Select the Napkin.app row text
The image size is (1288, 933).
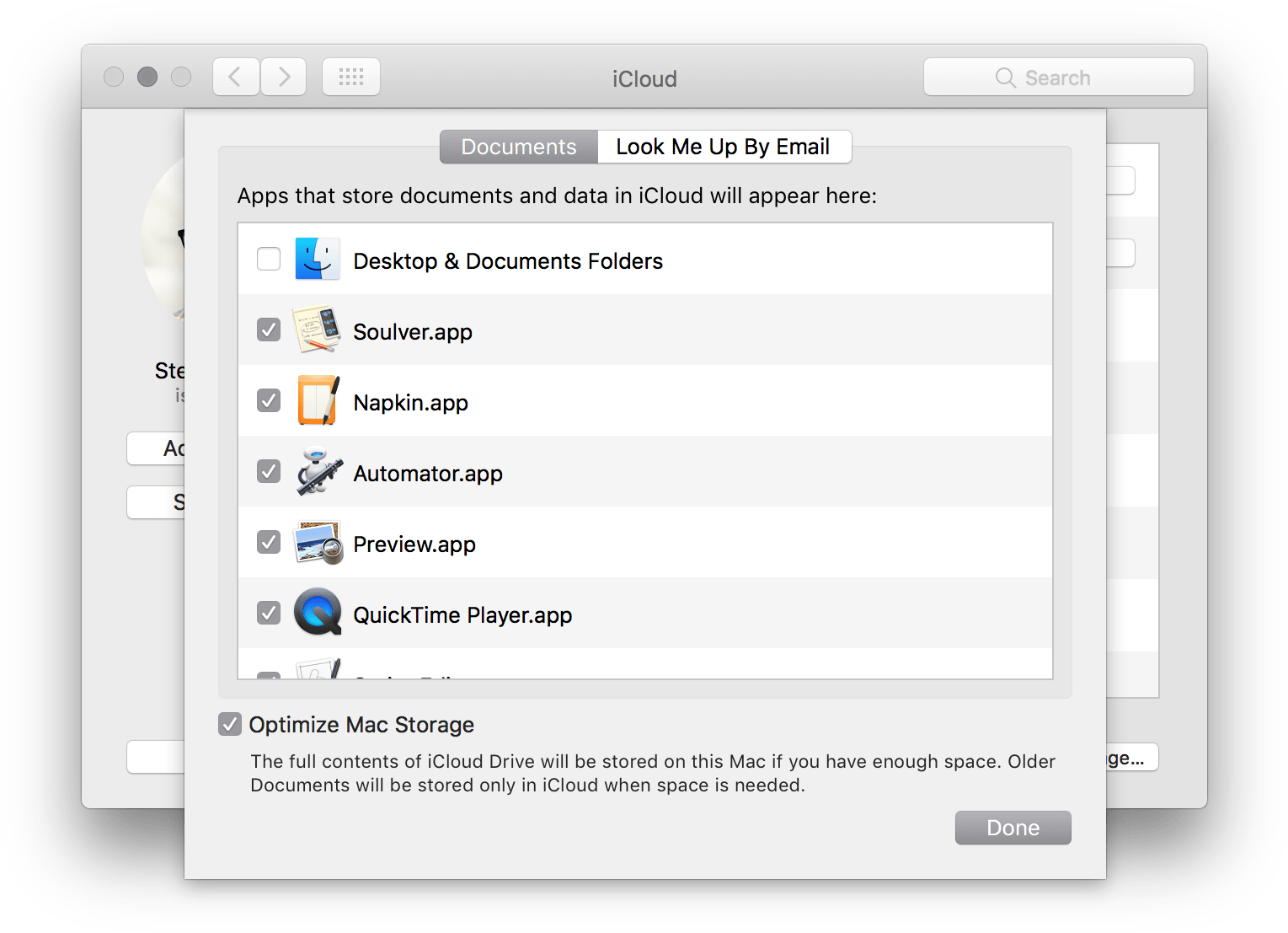point(411,403)
